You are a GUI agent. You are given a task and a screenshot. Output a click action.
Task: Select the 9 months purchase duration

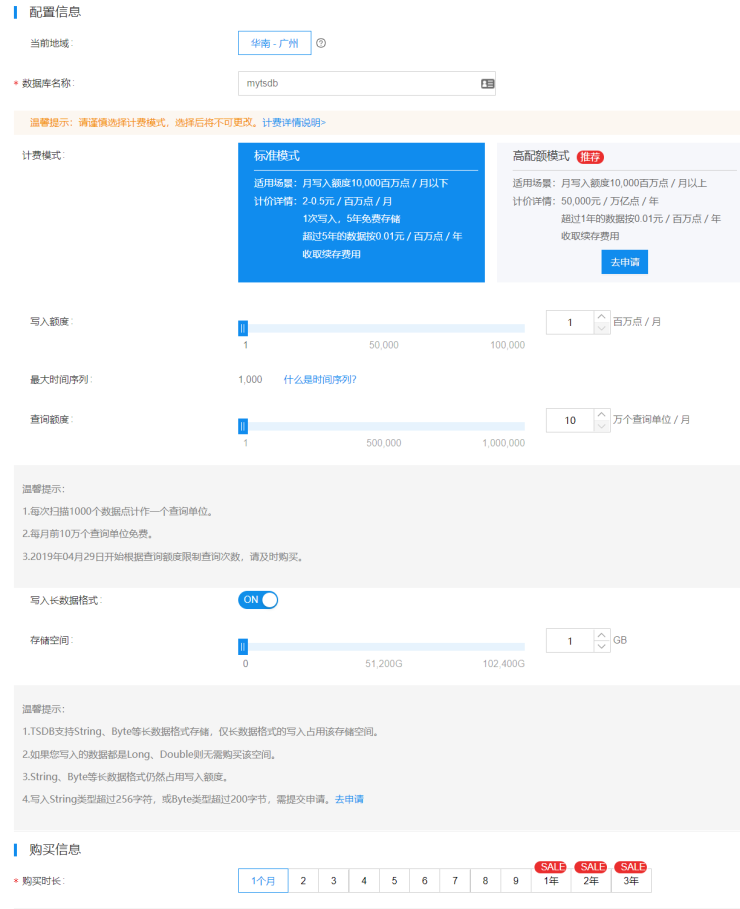pos(516,881)
